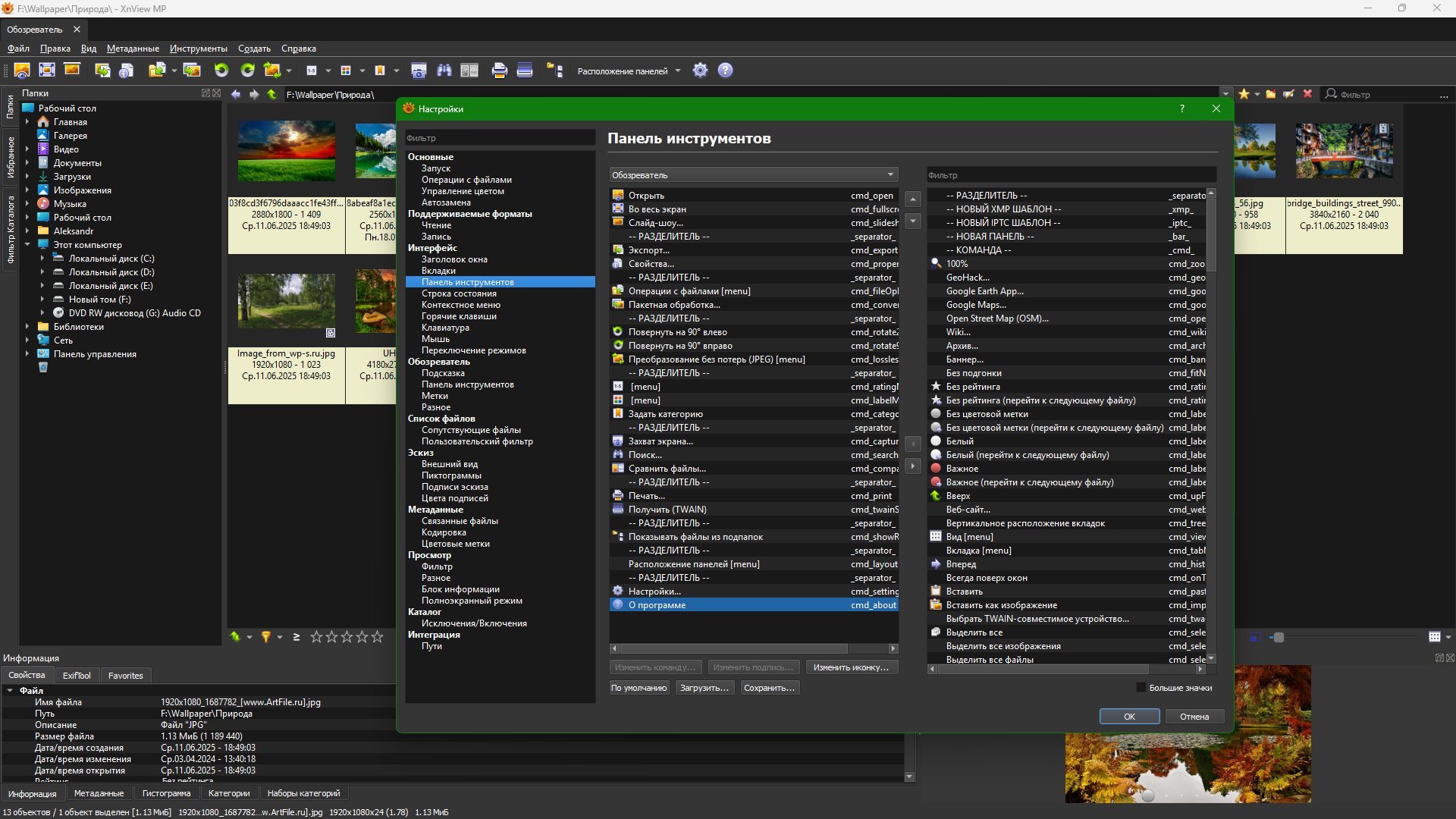Screen dimensions: 1456x819
Task: Click the binoculars search toolbar icon
Action: click(444, 71)
